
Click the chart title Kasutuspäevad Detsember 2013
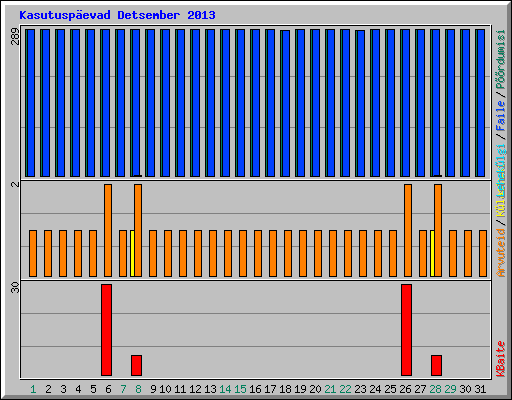[x=117, y=15]
